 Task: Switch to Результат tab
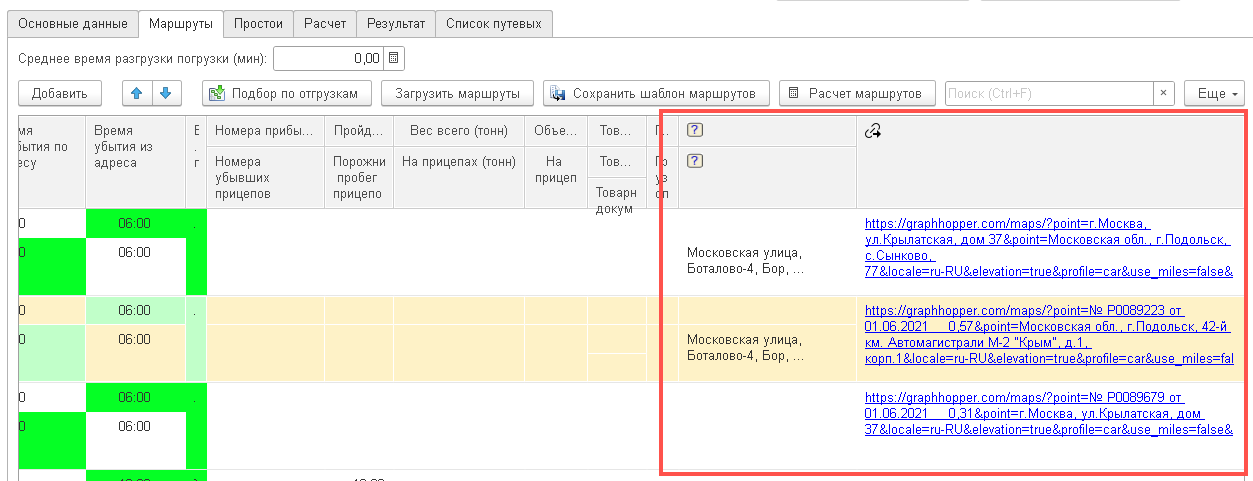click(x=396, y=23)
